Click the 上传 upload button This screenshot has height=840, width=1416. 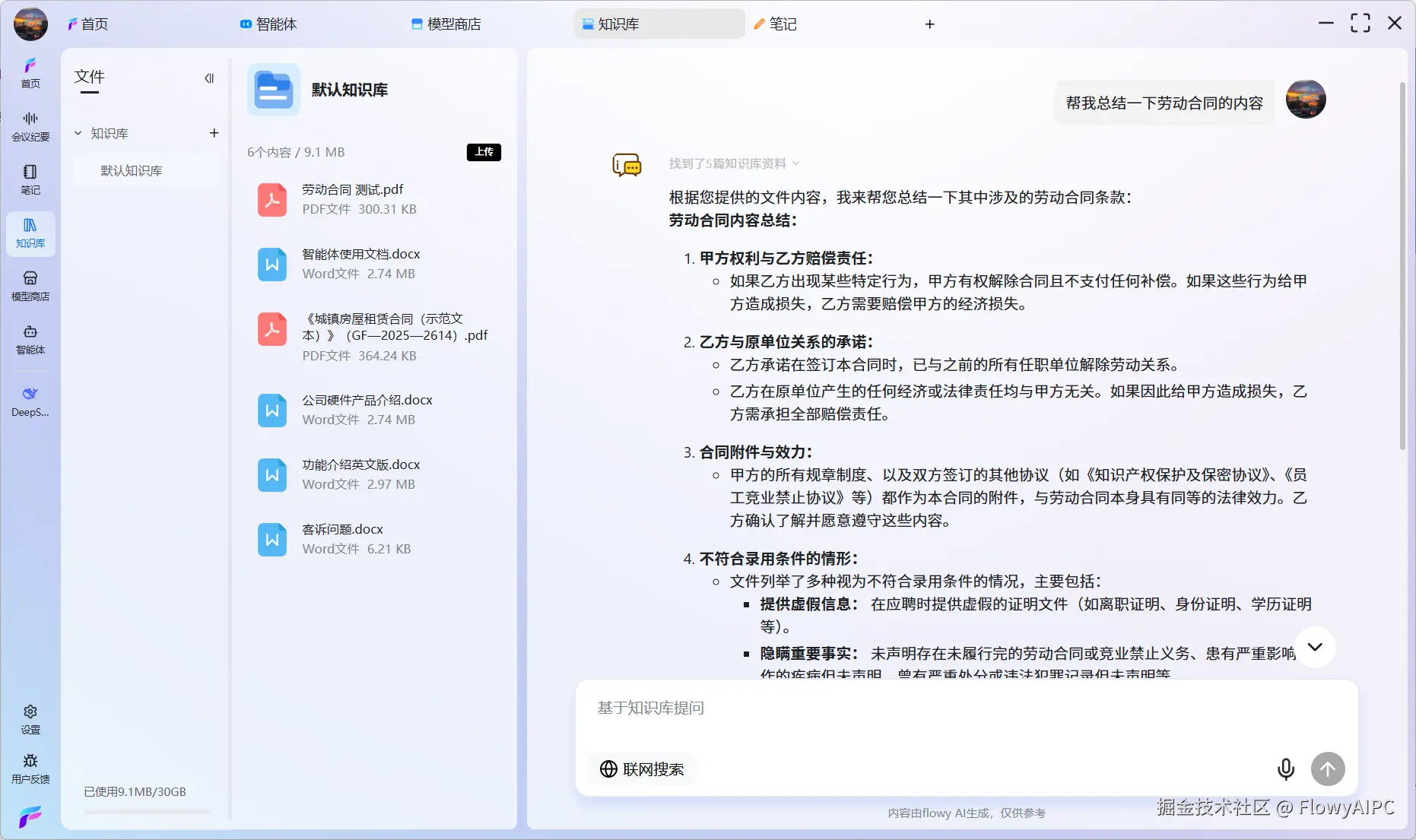(484, 152)
